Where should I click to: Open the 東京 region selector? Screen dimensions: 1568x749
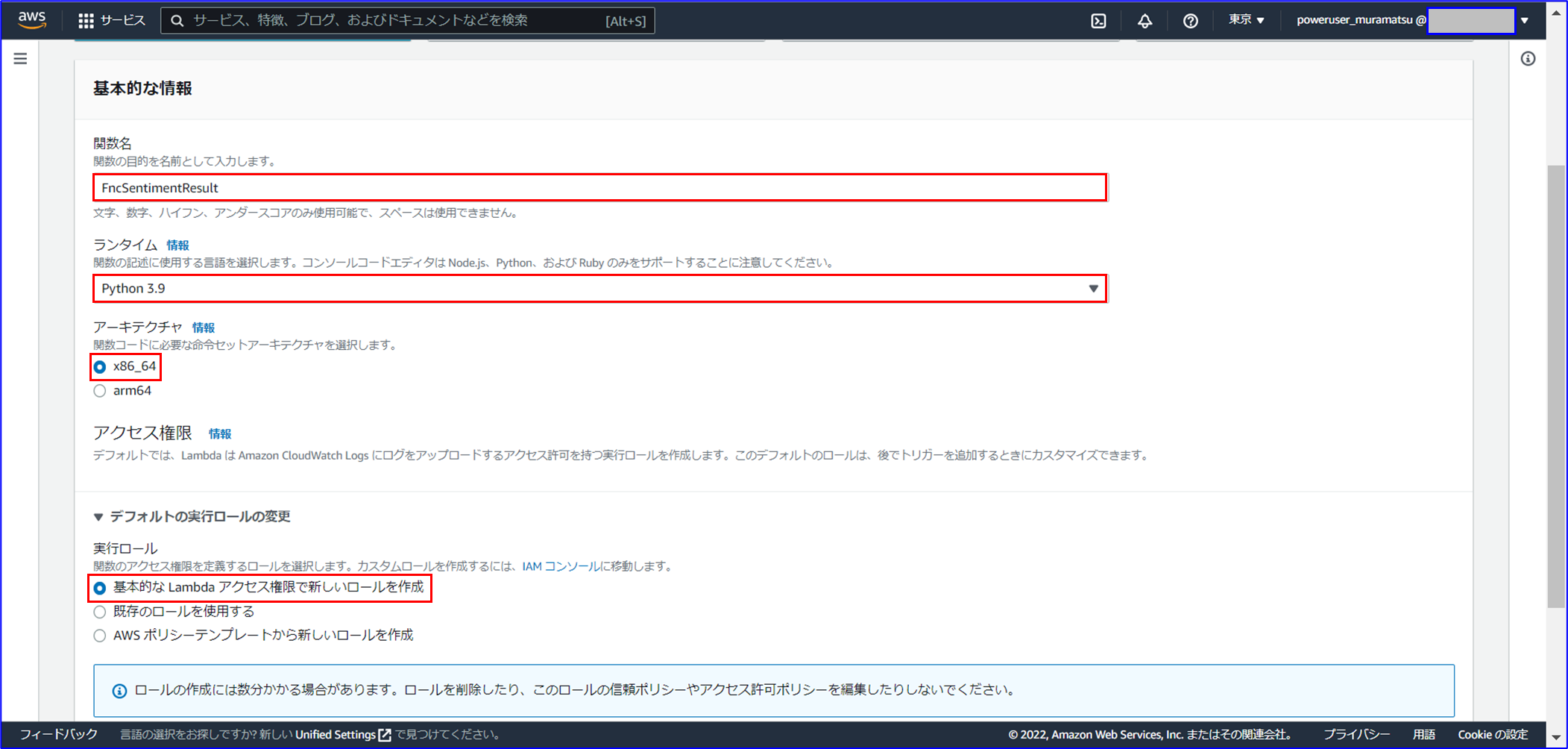pos(1244,20)
